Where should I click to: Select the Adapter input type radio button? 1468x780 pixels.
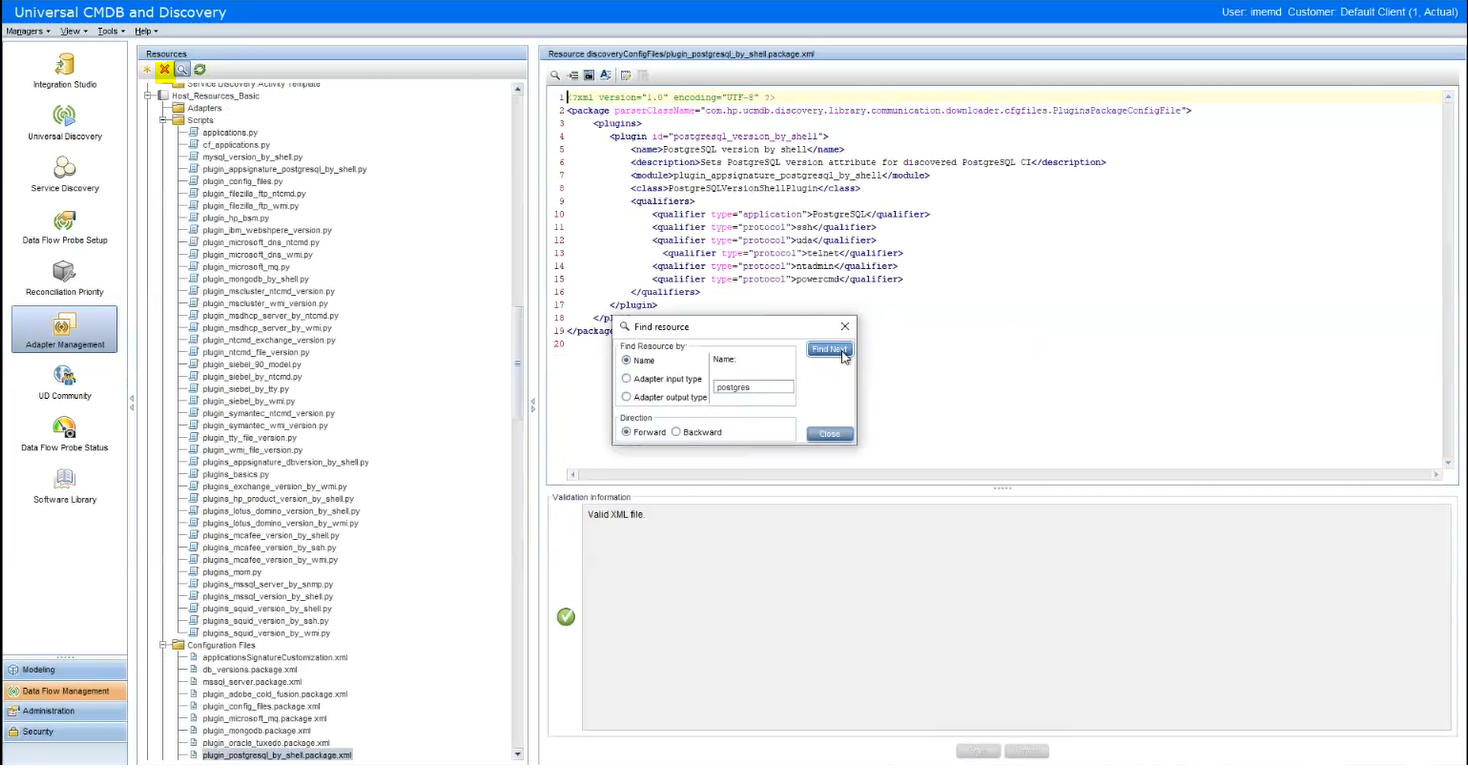coord(626,379)
